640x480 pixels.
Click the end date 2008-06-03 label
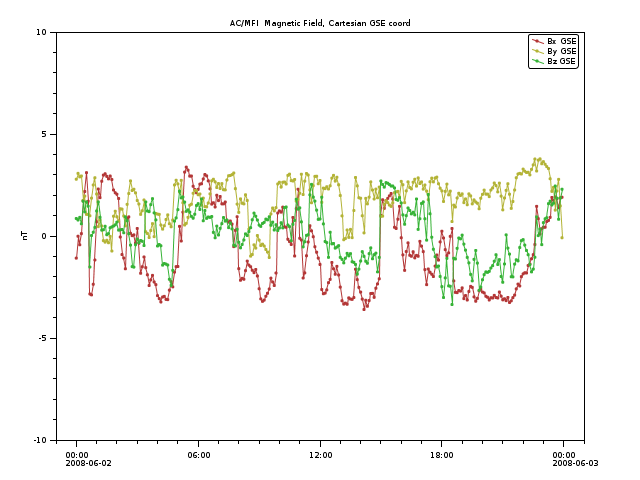576,463
